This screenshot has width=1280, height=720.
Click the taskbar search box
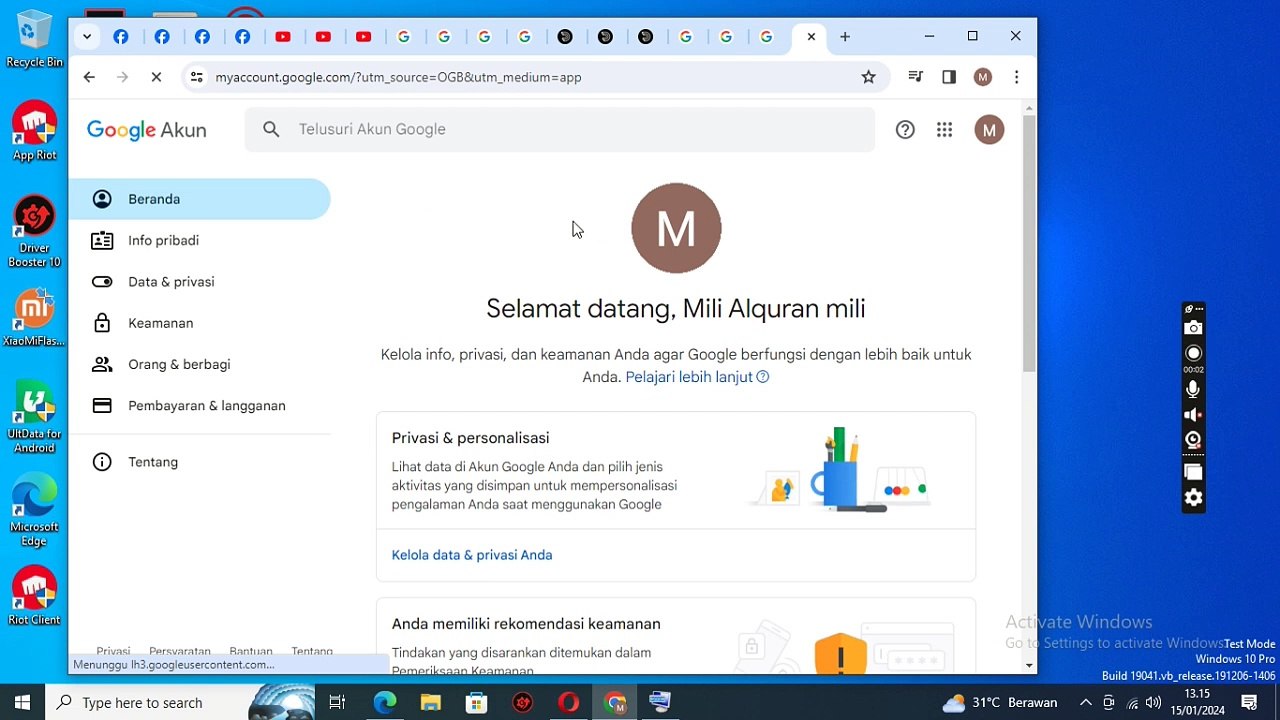[180, 702]
